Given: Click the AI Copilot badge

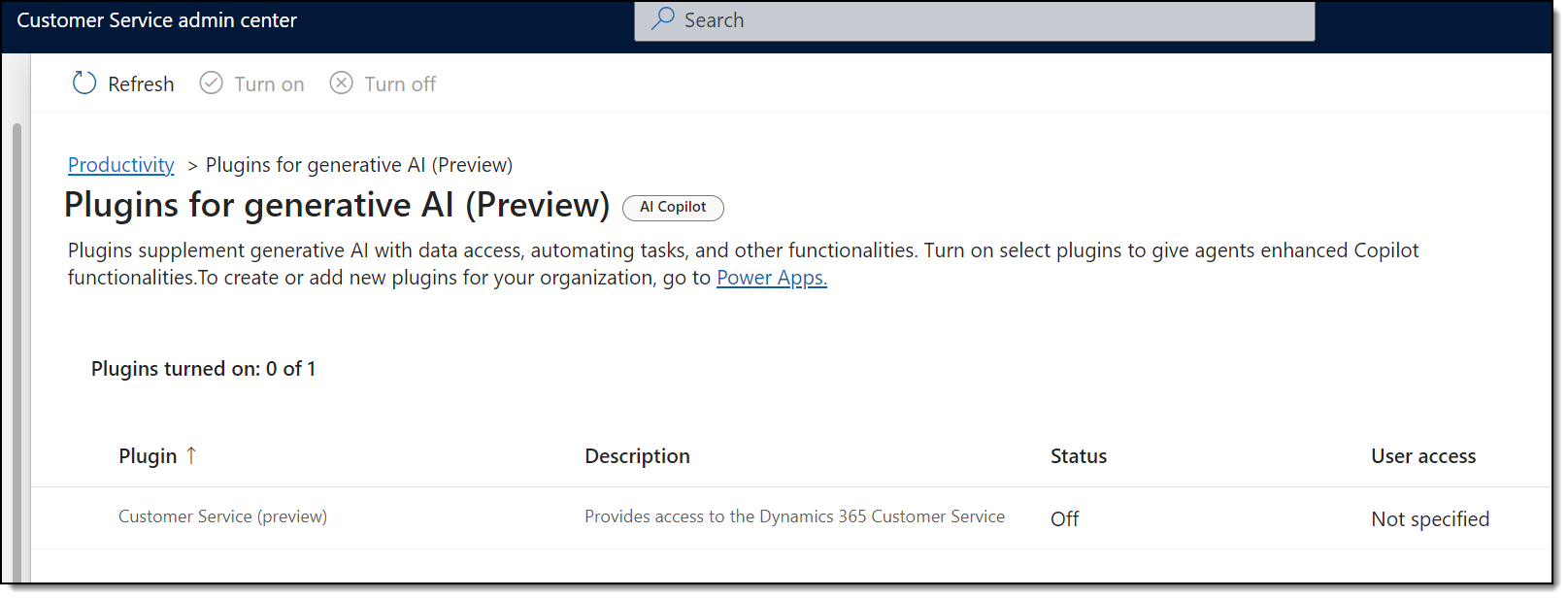Looking at the screenshot, I should click(673, 207).
